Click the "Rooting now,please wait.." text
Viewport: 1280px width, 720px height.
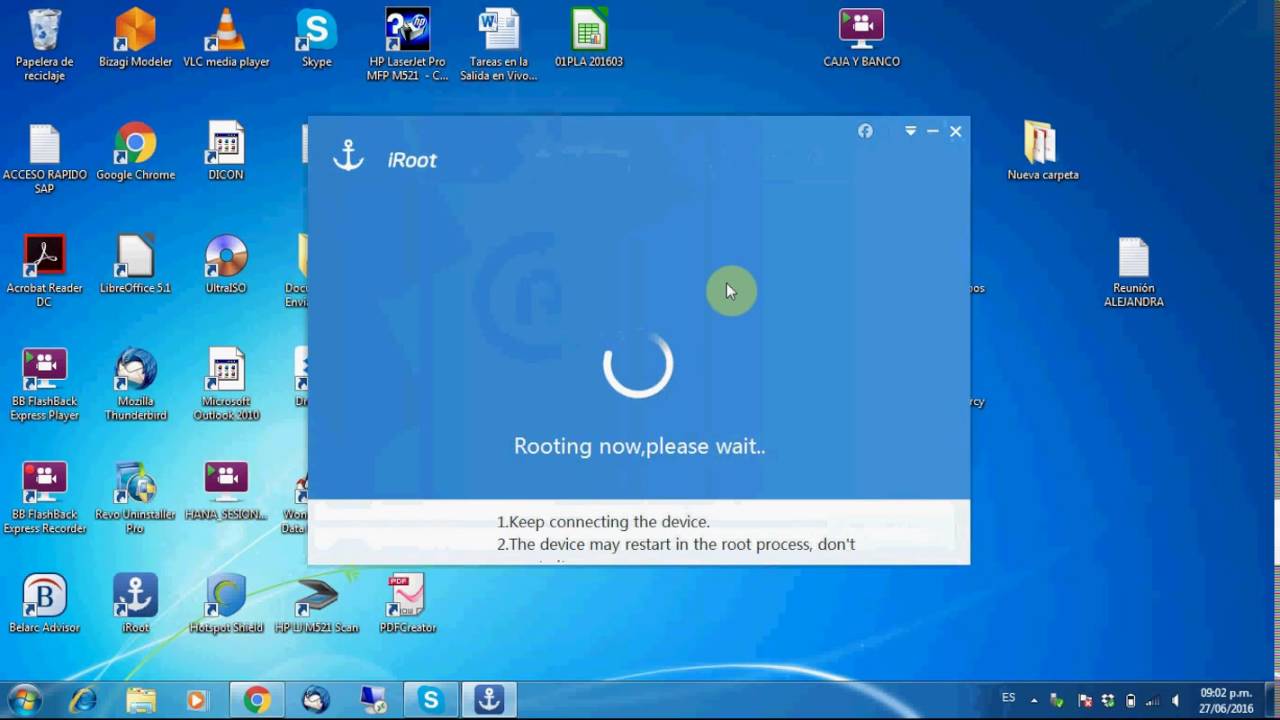(x=639, y=446)
